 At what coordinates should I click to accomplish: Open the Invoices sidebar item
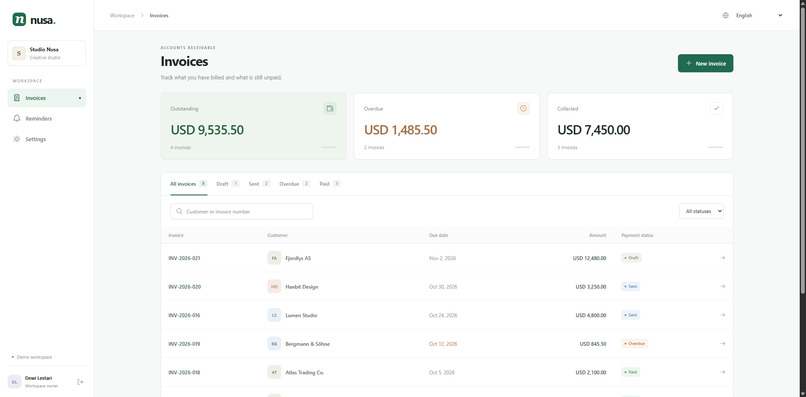pos(47,98)
